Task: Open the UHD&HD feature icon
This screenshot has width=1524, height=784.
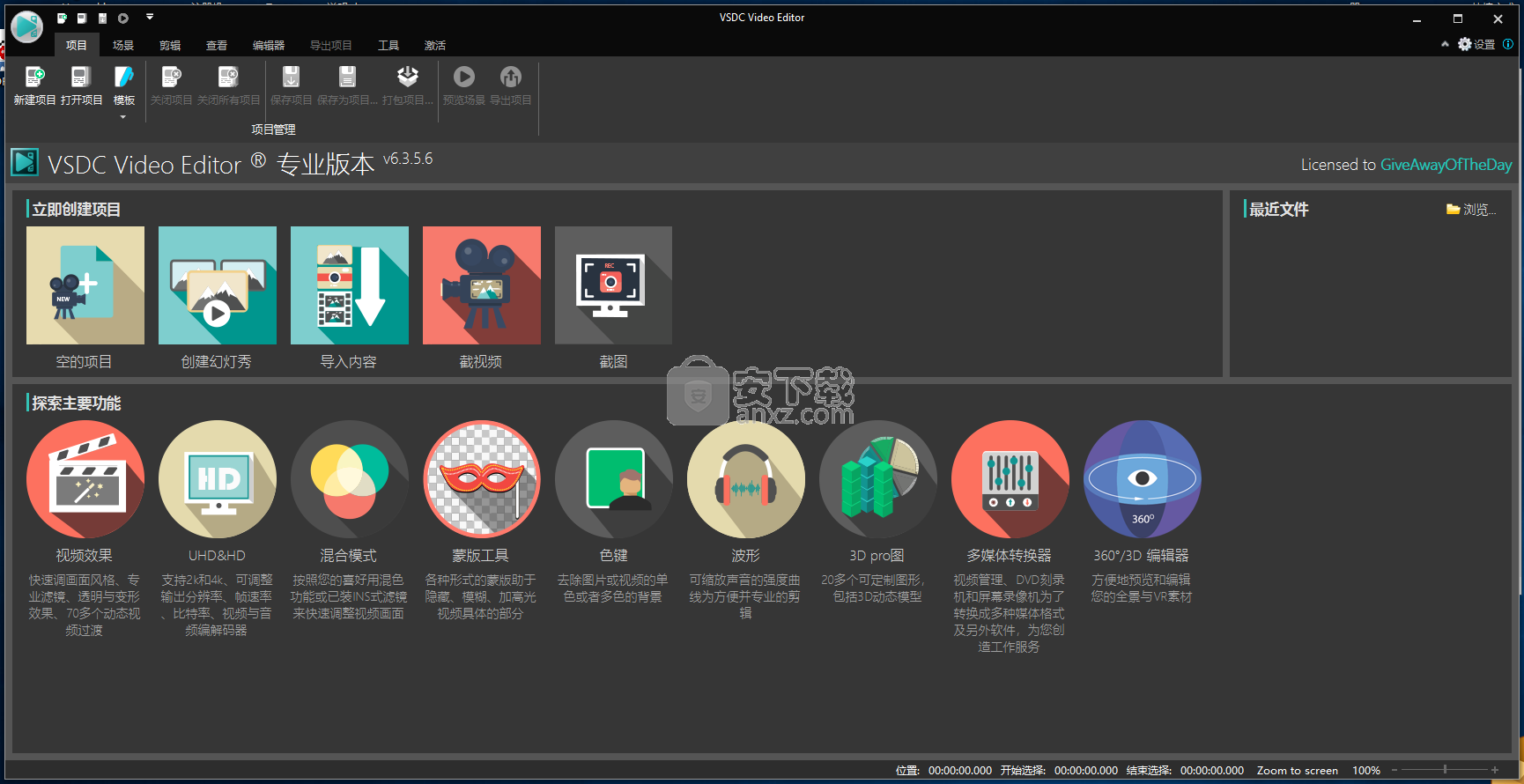Action: (x=217, y=479)
